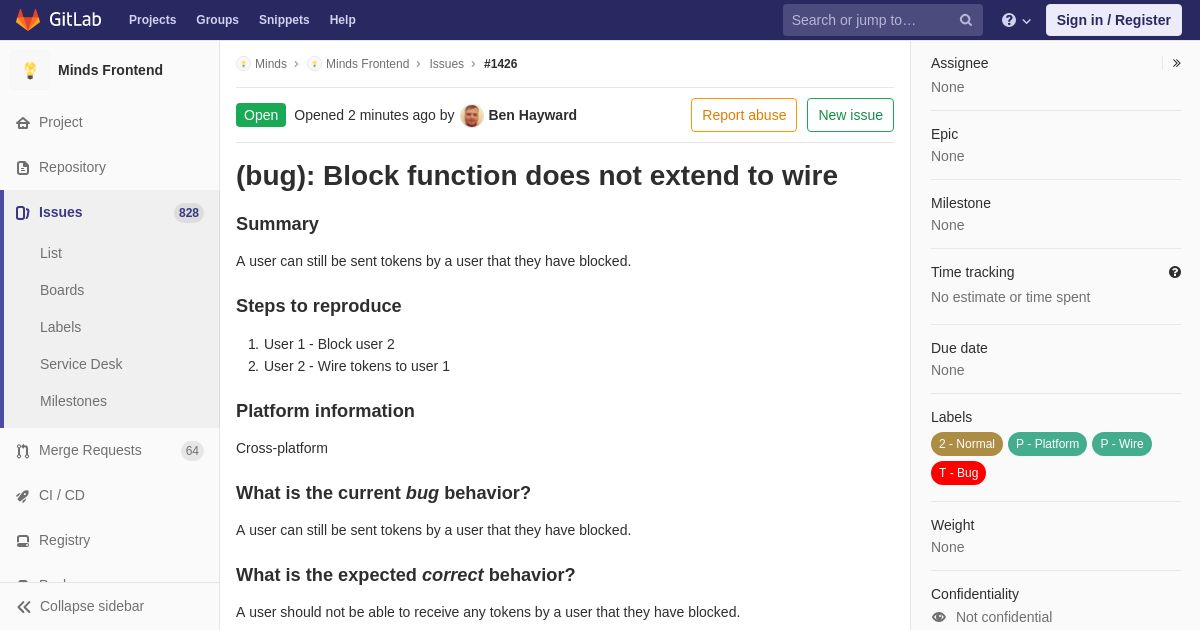Screen dimensions: 1200x630
Task: Click the Repository file icon
Action: pyautogui.click(x=23, y=168)
